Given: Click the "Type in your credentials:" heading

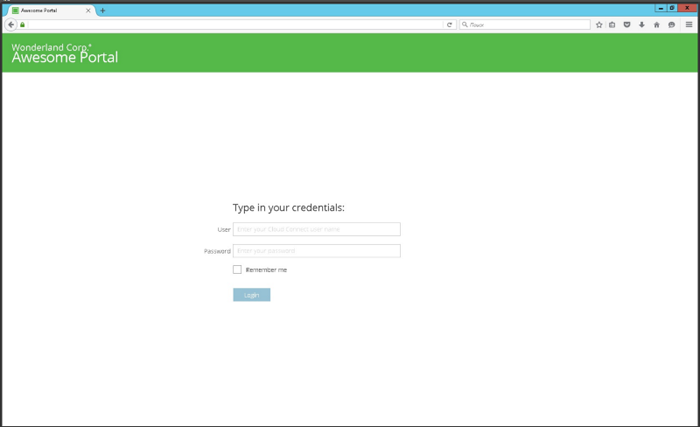Looking at the screenshot, I should coord(288,208).
